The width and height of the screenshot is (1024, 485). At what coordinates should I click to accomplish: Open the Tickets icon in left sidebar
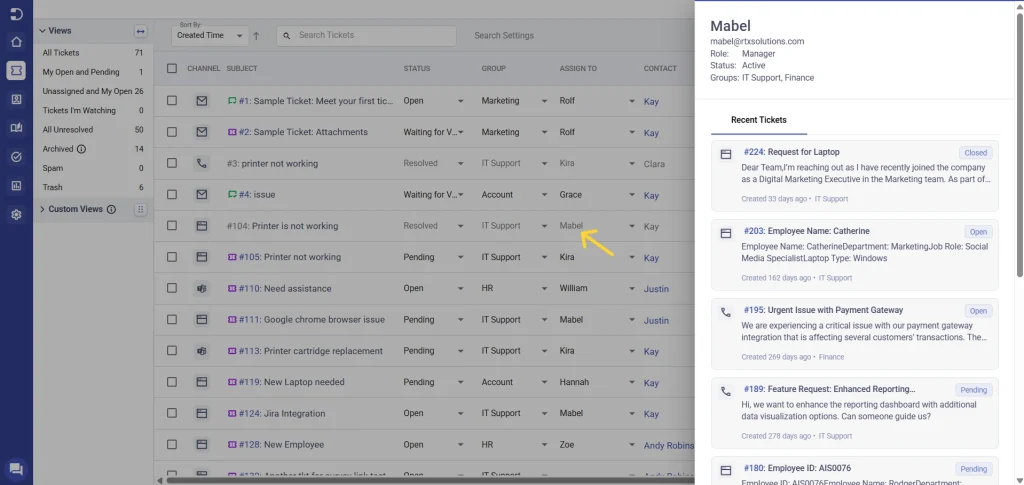[16, 70]
